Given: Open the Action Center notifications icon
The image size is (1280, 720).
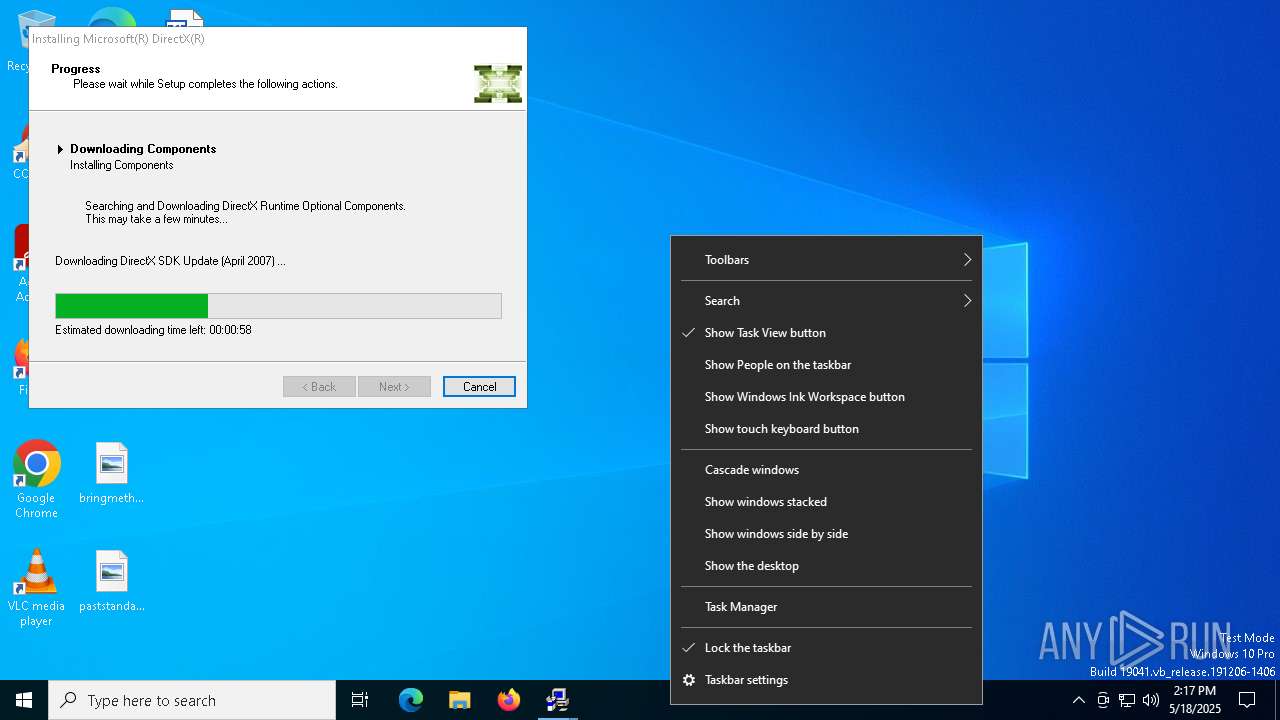Looking at the screenshot, I should (x=1247, y=700).
